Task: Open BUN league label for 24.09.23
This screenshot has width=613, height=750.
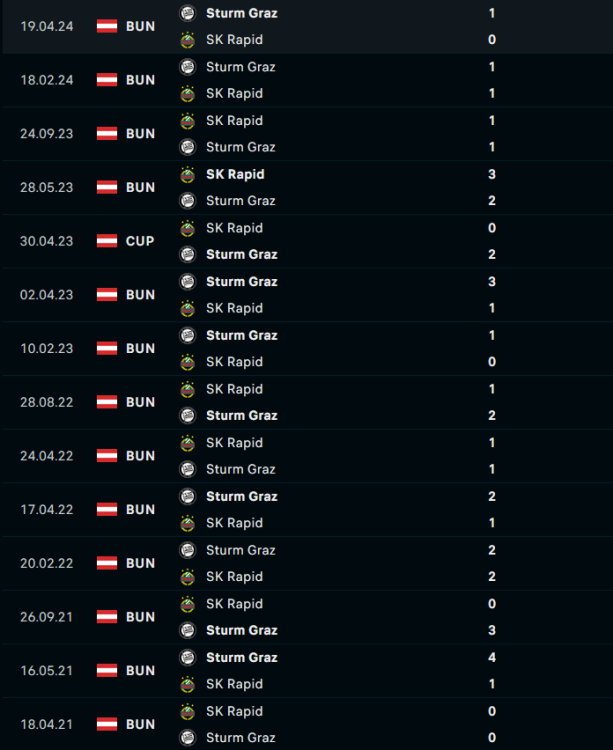Action: coord(140,134)
